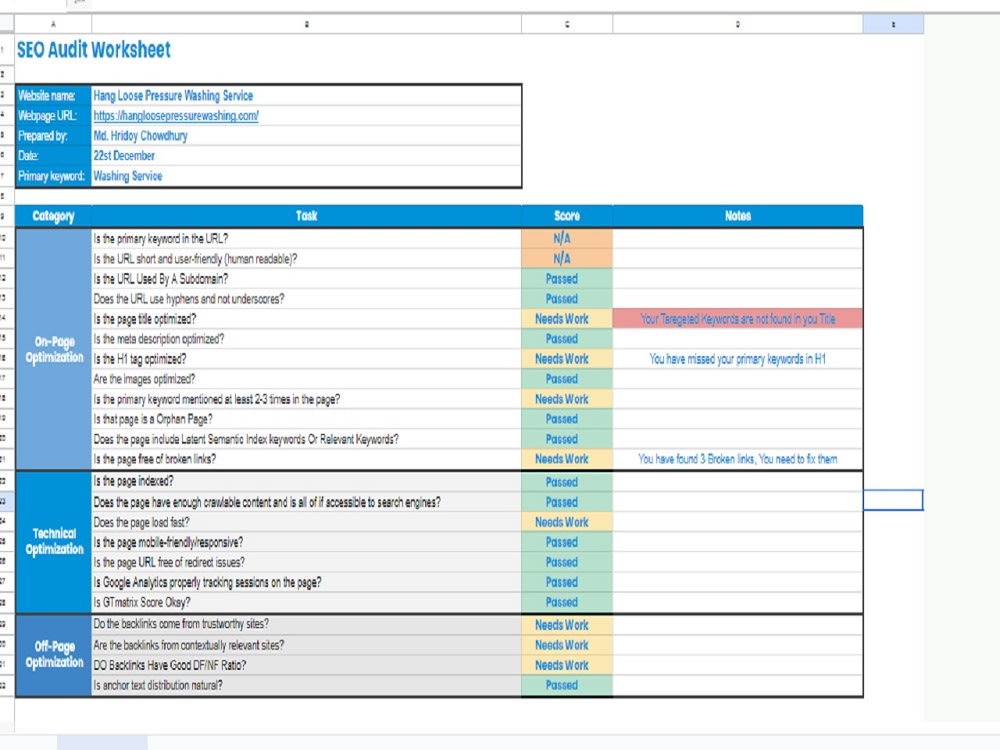Select 'Is GTmatrix Score Okay?' task cell
This screenshot has width=1000, height=750.
pos(306,603)
